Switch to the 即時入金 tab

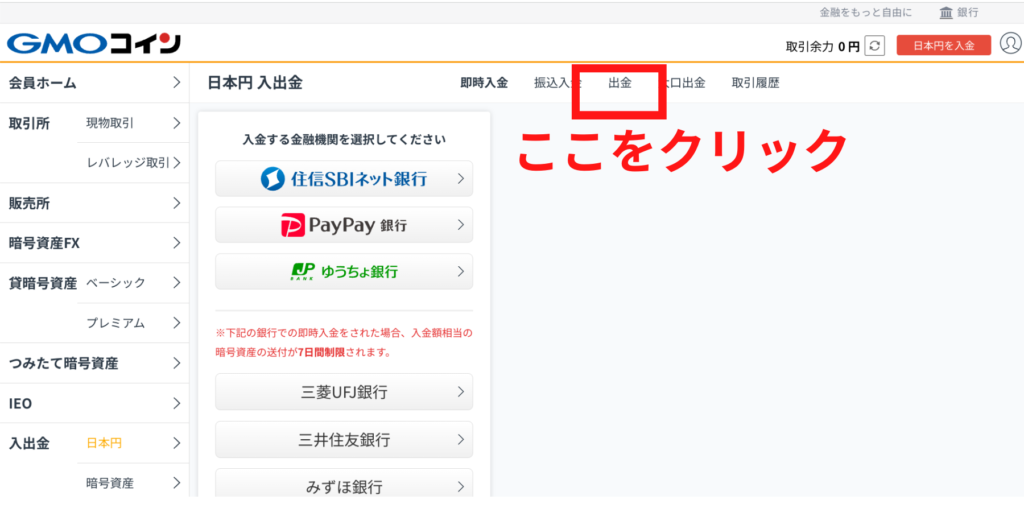[x=484, y=83]
